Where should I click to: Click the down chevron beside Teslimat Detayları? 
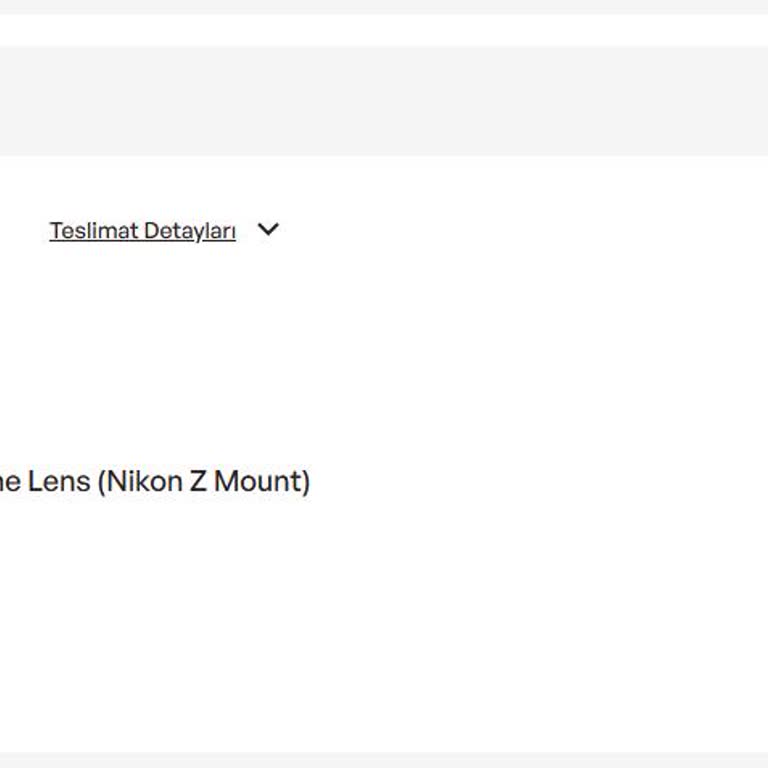(x=267, y=230)
